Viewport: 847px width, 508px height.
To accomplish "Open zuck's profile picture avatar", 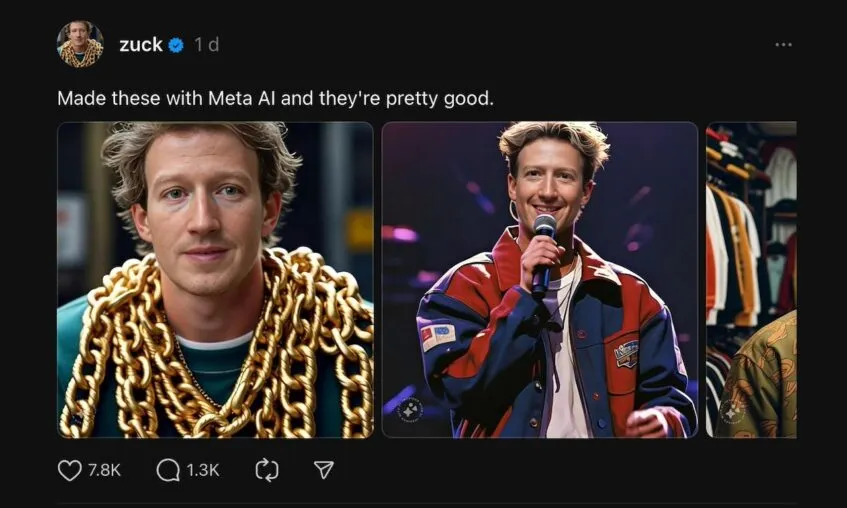I will click(x=80, y=45).
